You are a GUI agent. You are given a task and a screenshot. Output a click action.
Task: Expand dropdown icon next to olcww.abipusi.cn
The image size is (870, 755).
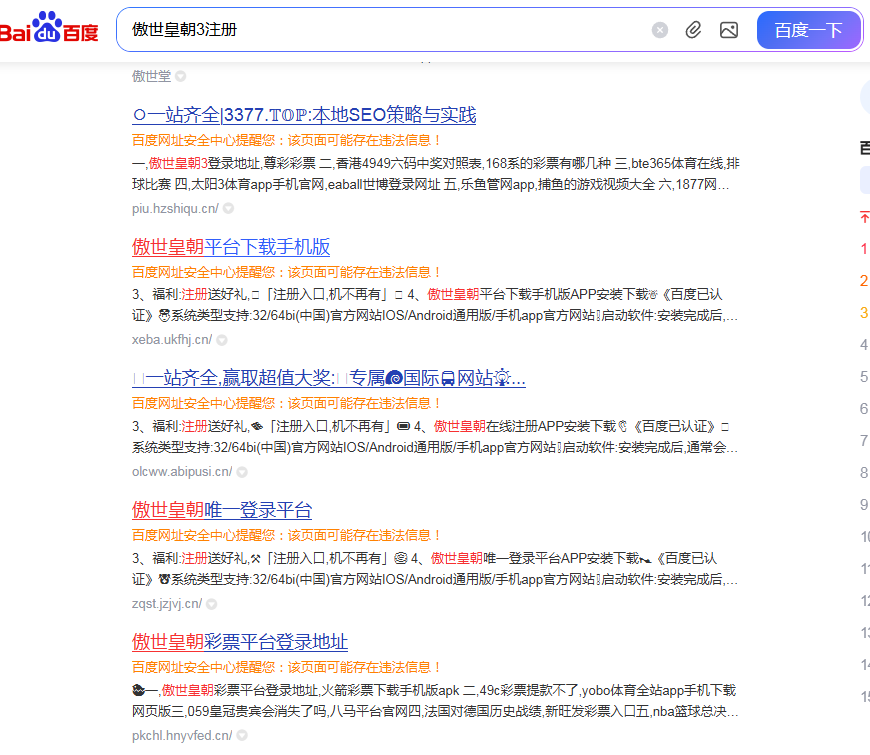pos(242,472)
